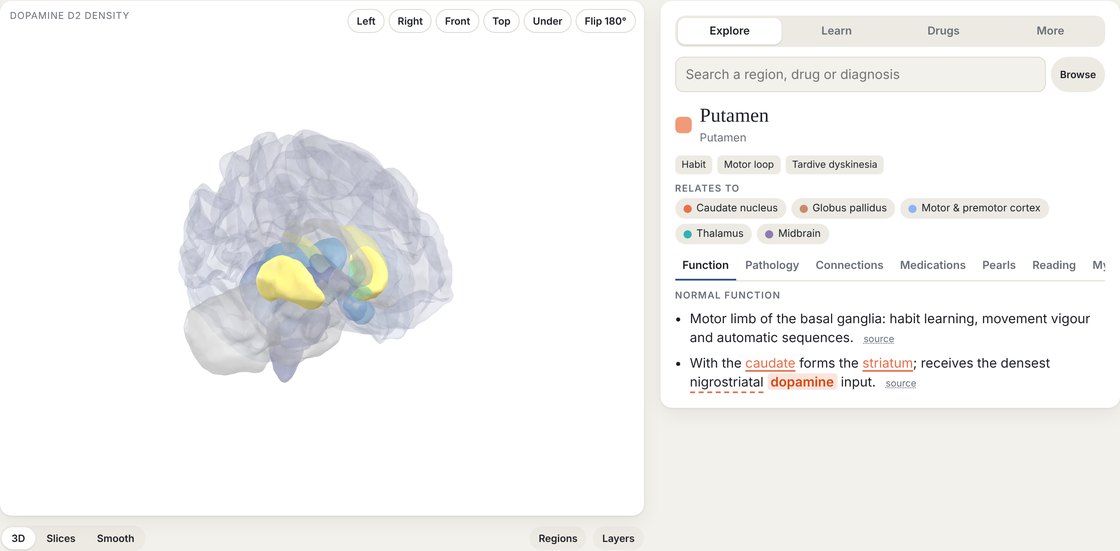Image resolution: width=1120 pixels, height=551 pixels.
Task: Click the nigrostriatal underlined term
Action: click(726, 382)
